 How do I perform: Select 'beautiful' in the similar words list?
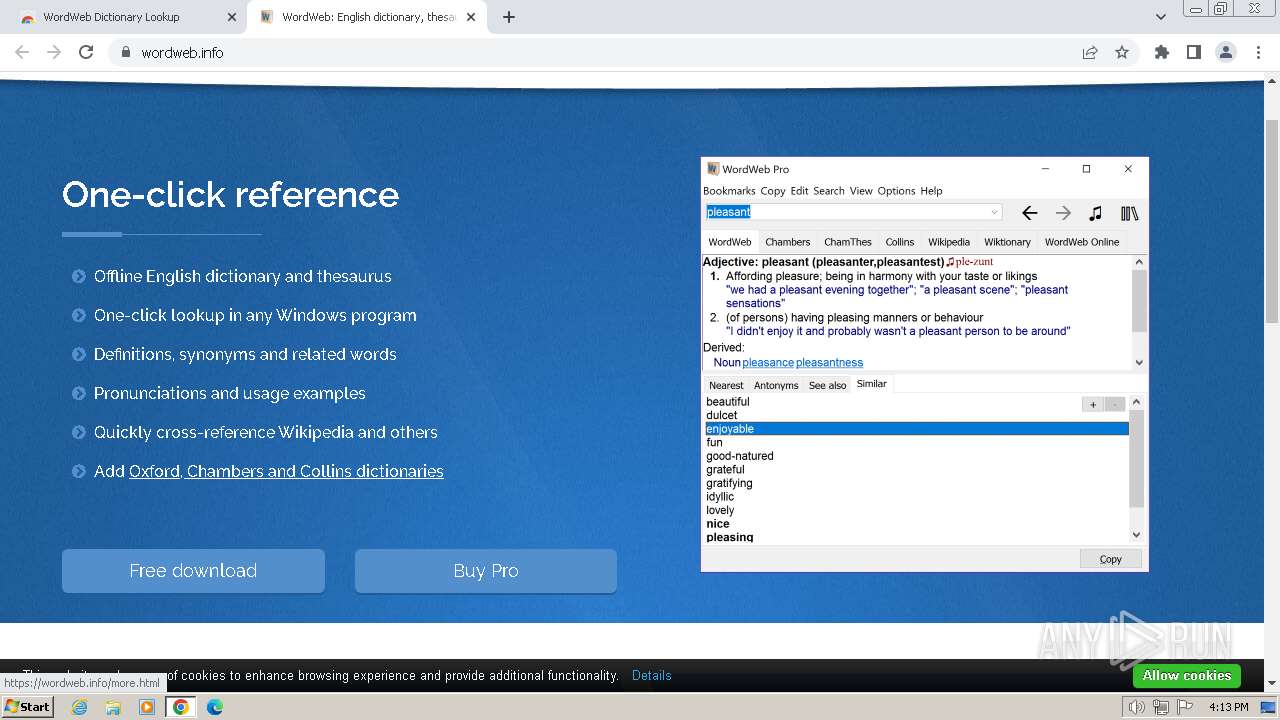coord(727,402)
